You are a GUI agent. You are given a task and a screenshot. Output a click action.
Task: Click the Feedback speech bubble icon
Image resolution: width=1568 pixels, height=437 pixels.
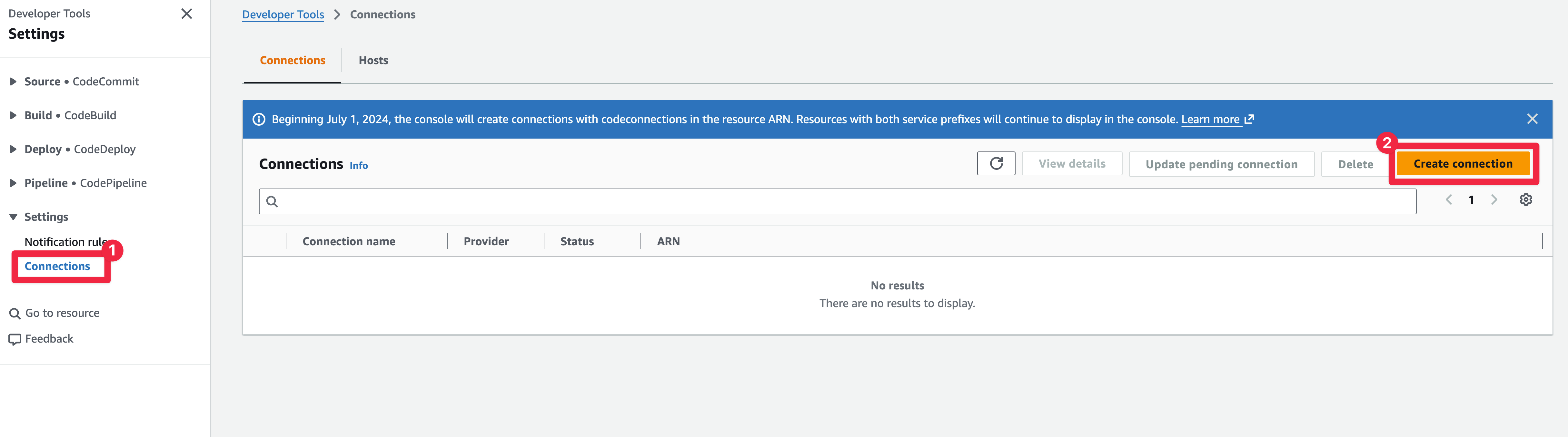15,339
